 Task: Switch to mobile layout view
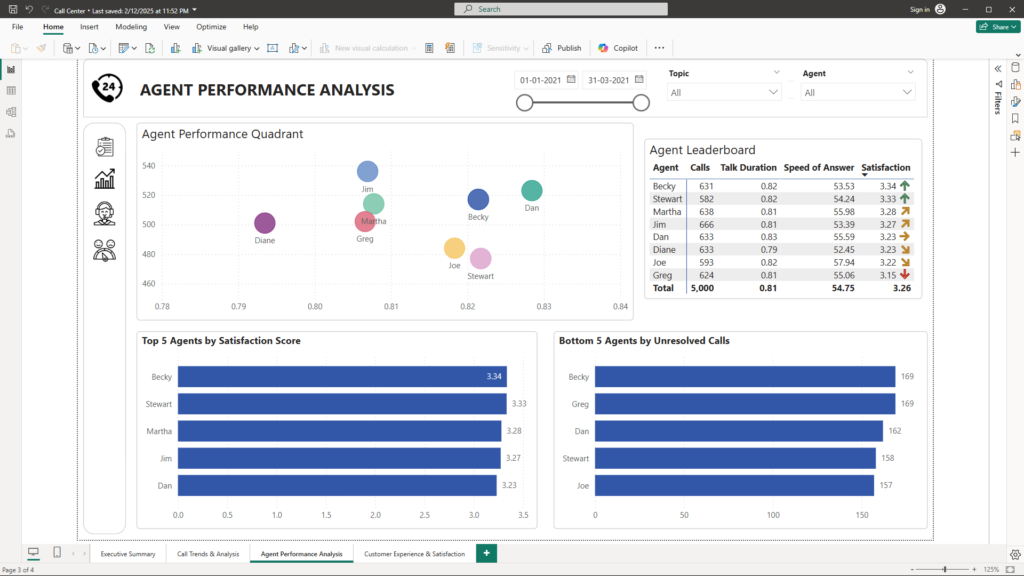[57, 553]
